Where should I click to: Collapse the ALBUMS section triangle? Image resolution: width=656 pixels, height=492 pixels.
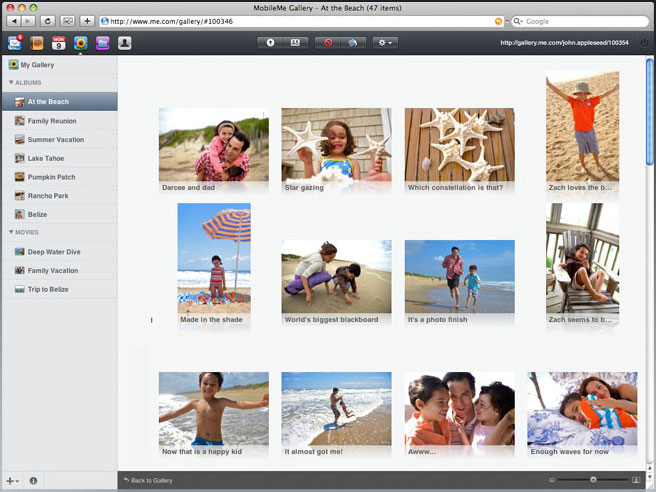pyautogui.click(x=11, y=82)
